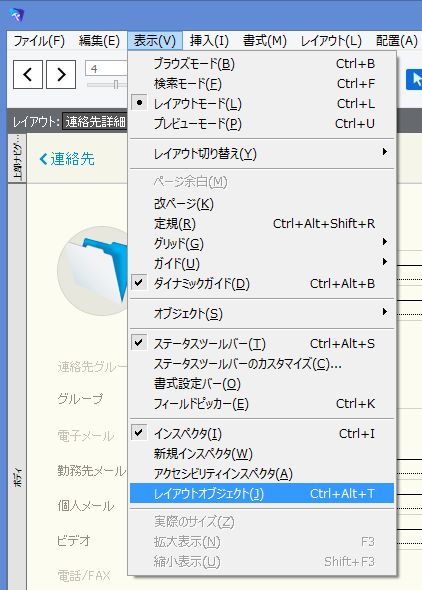
Task: Toggle インスペクタ checked item
Action: (262, 433)
